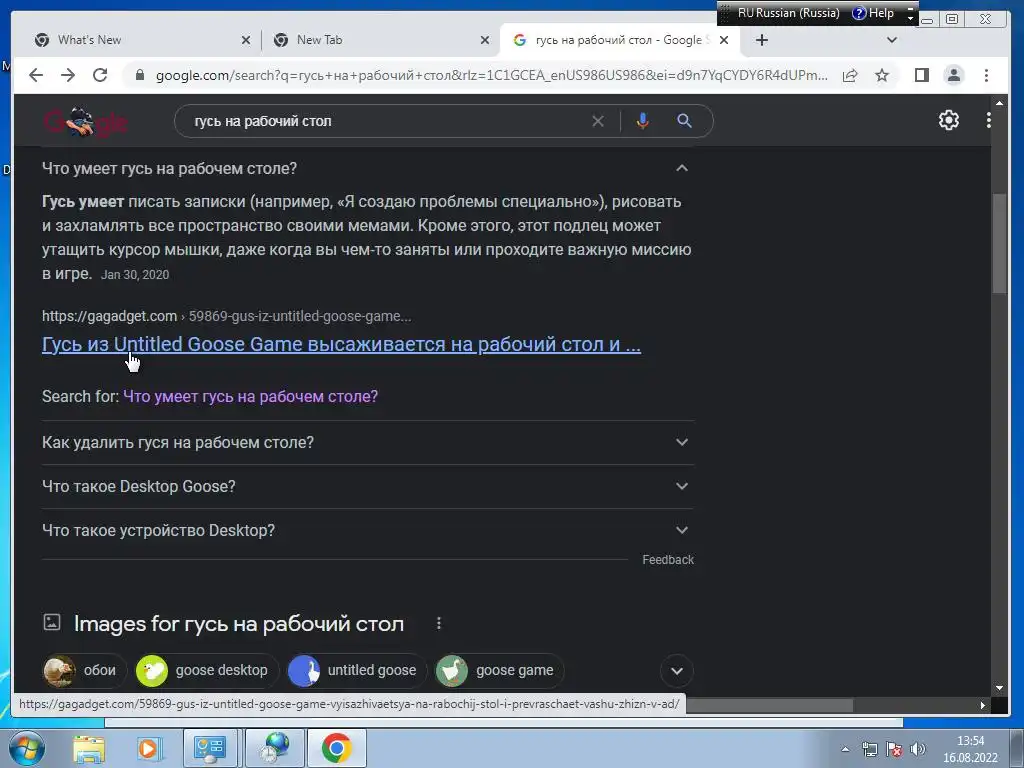
Task: Click the gagadget.com breadcrumb URL text
Action: tap(227, 316)
